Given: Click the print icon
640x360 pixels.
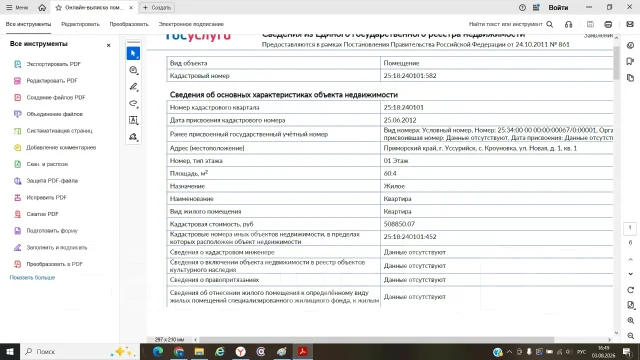Looking at the screenshot, I should (608, 24).
